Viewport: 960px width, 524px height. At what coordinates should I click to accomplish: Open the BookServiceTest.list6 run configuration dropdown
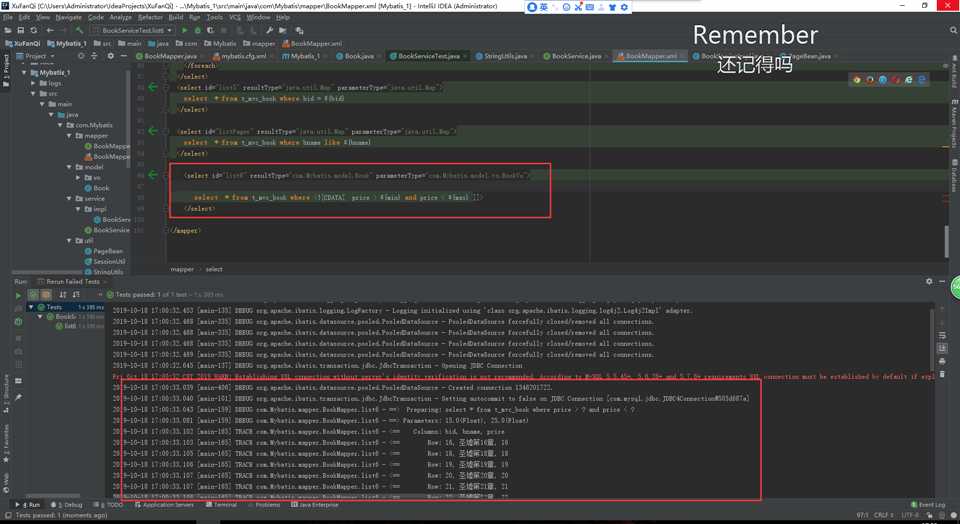[134, 31]
